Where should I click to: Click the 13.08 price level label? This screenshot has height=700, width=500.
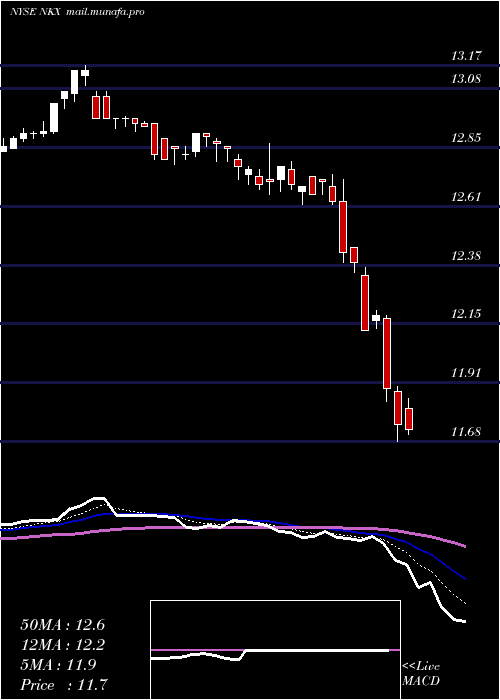466,79
